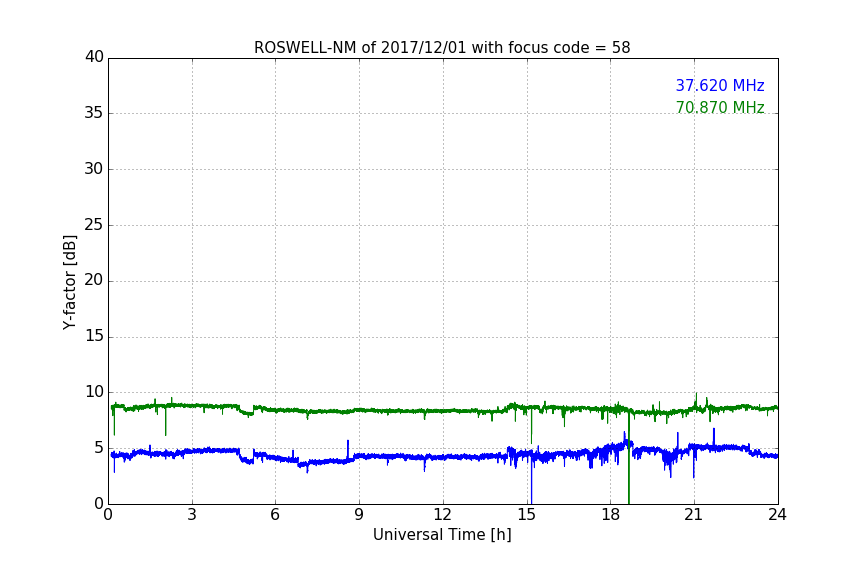The height and width of the screenshot is (576, 864).
Task: Click x-axis tick label 3
Action: click(192, 515)
